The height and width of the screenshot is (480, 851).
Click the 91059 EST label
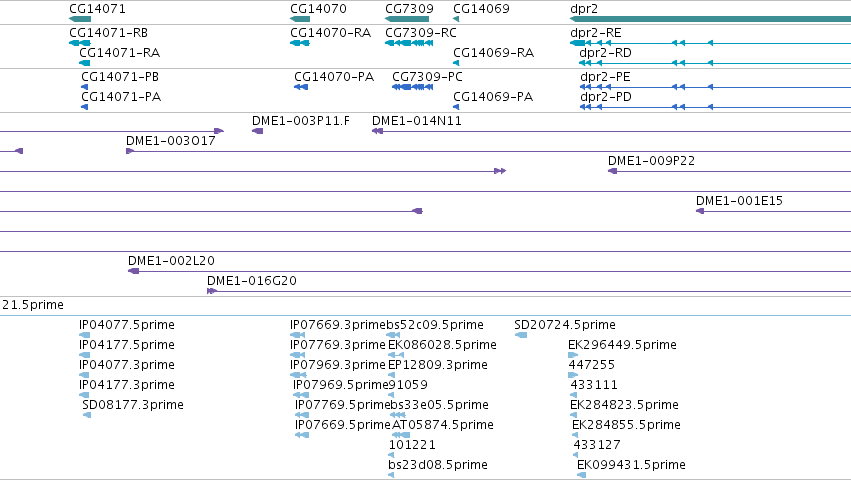(408, 385)
